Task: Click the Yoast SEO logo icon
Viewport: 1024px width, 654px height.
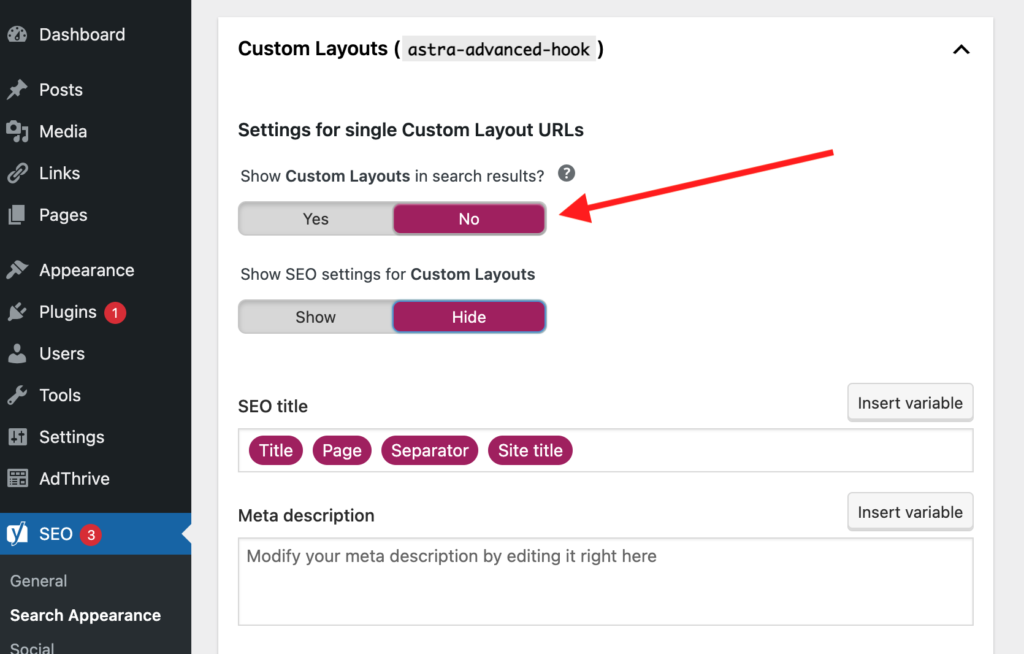Action: click(x=18, y=534)
